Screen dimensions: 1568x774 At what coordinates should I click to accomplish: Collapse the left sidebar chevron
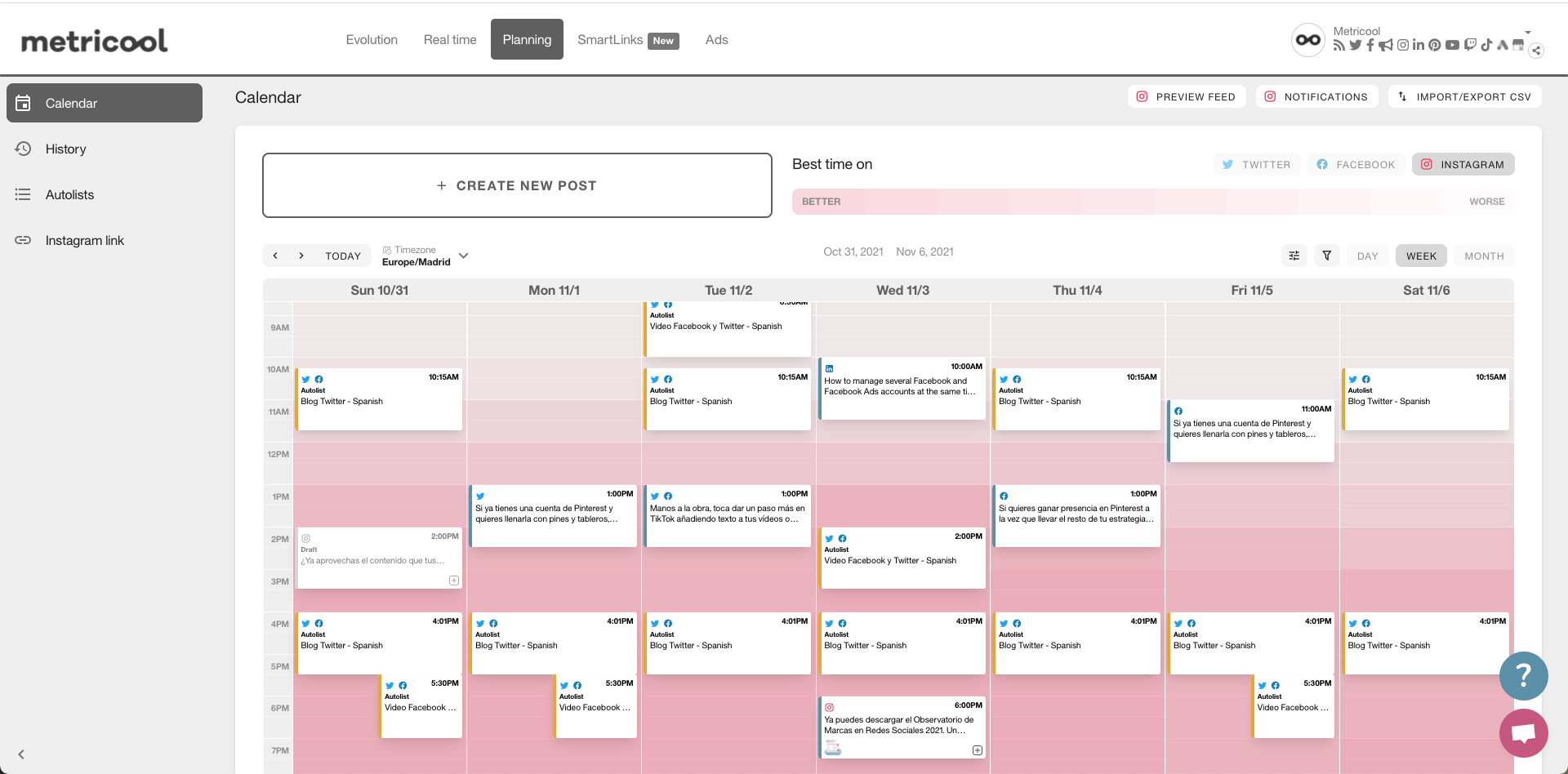click(21, 754)
